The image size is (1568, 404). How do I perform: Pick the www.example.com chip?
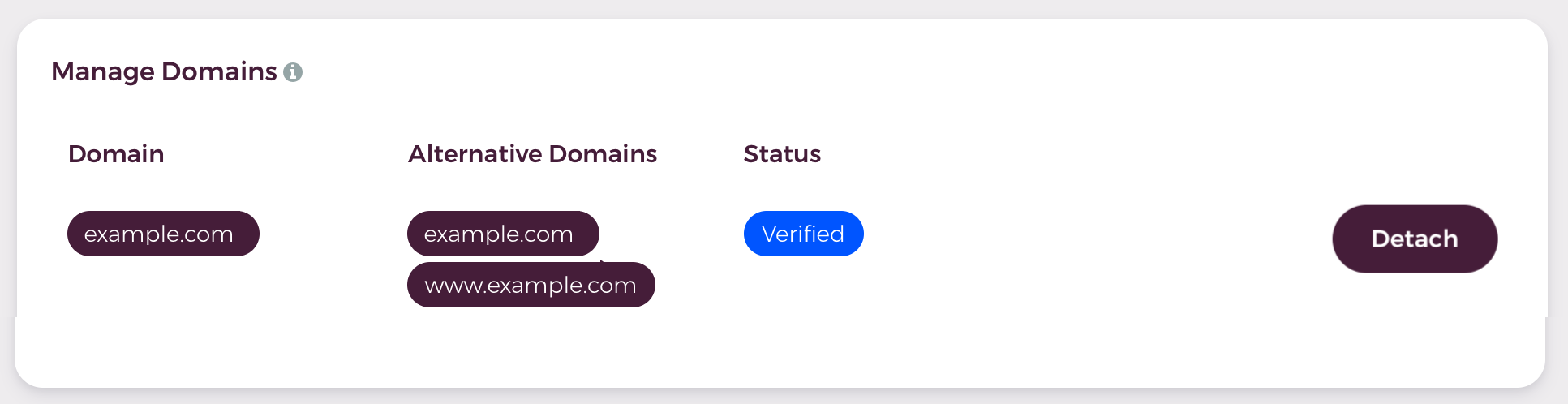[531, 285]
